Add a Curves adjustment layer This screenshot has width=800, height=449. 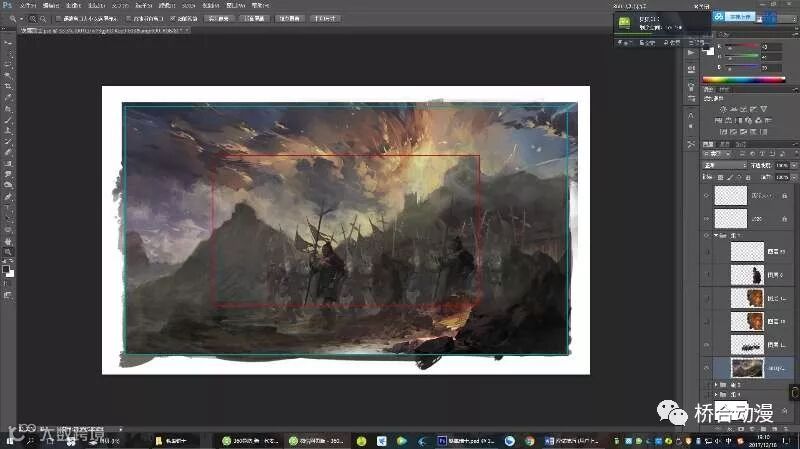[743, 109]
